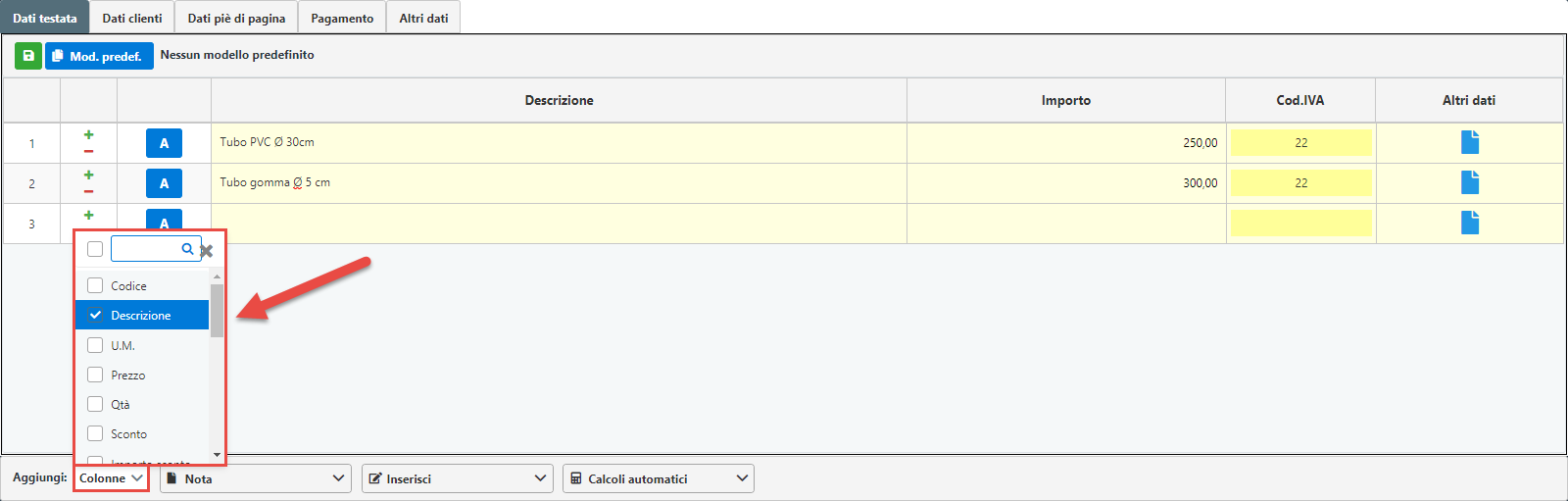Clear column search with the X icon
The image size is (1568, 501).
pos(207,251)
